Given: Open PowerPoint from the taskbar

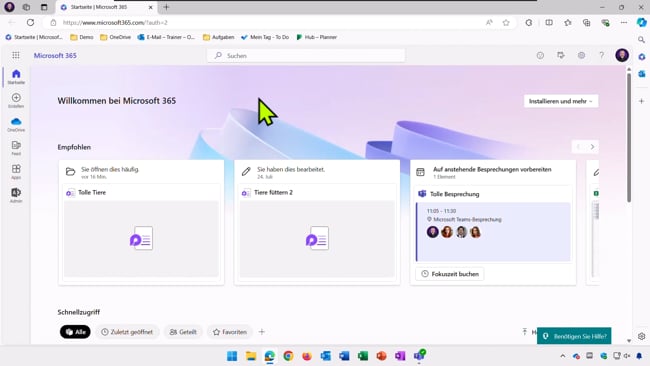Looking at the screenshot, I should (381, 356).
